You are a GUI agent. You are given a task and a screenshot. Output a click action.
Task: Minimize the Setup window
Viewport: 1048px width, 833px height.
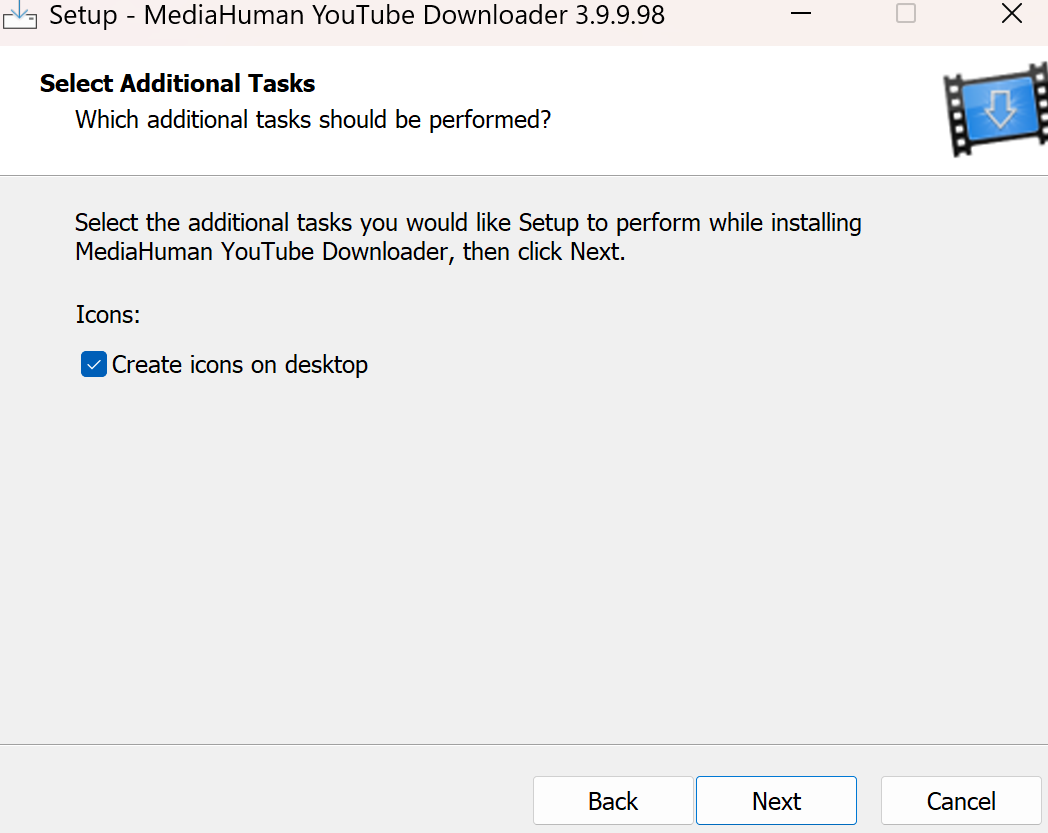coord(800,15)
